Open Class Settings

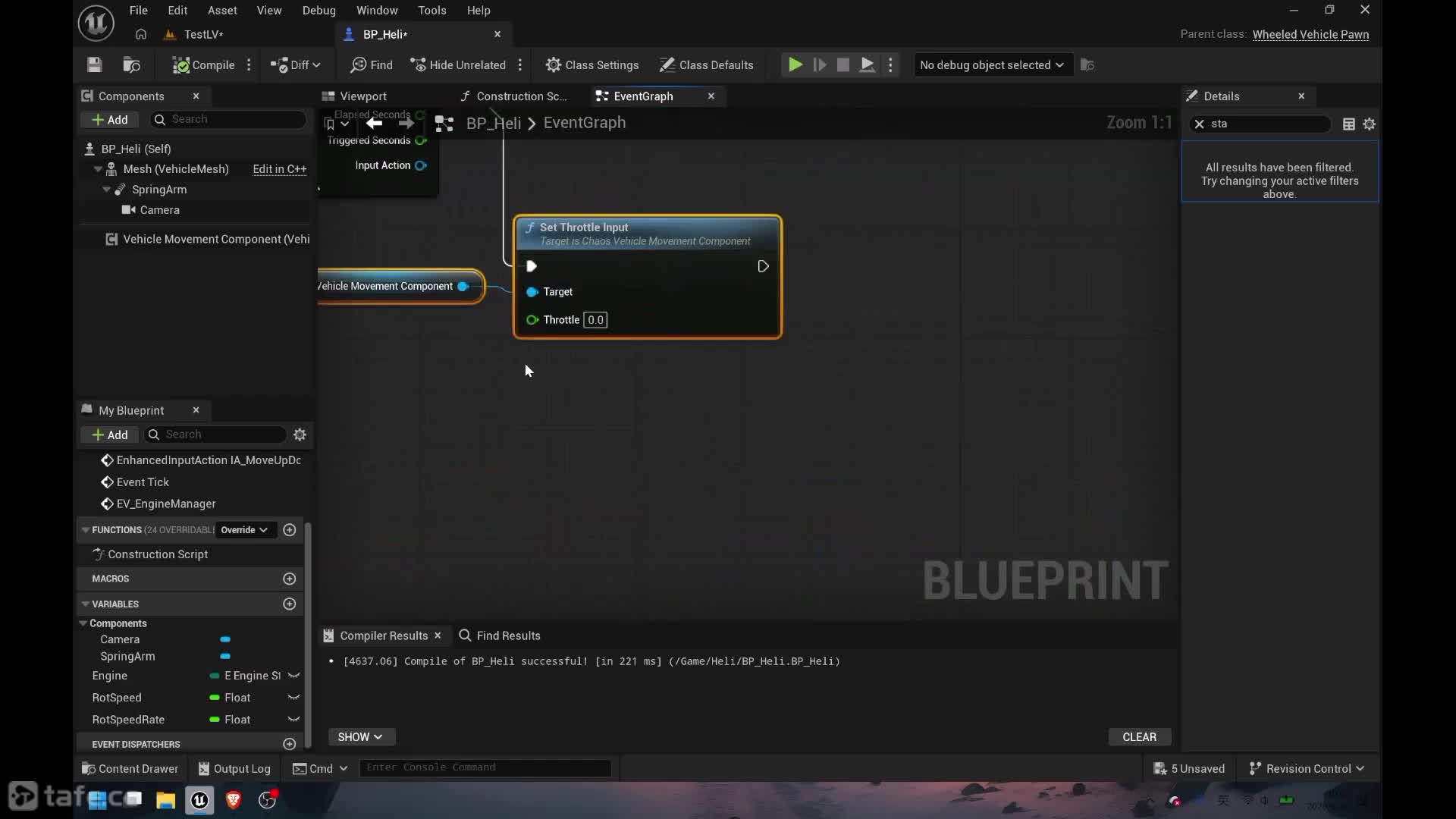click(x=592, y=65)
